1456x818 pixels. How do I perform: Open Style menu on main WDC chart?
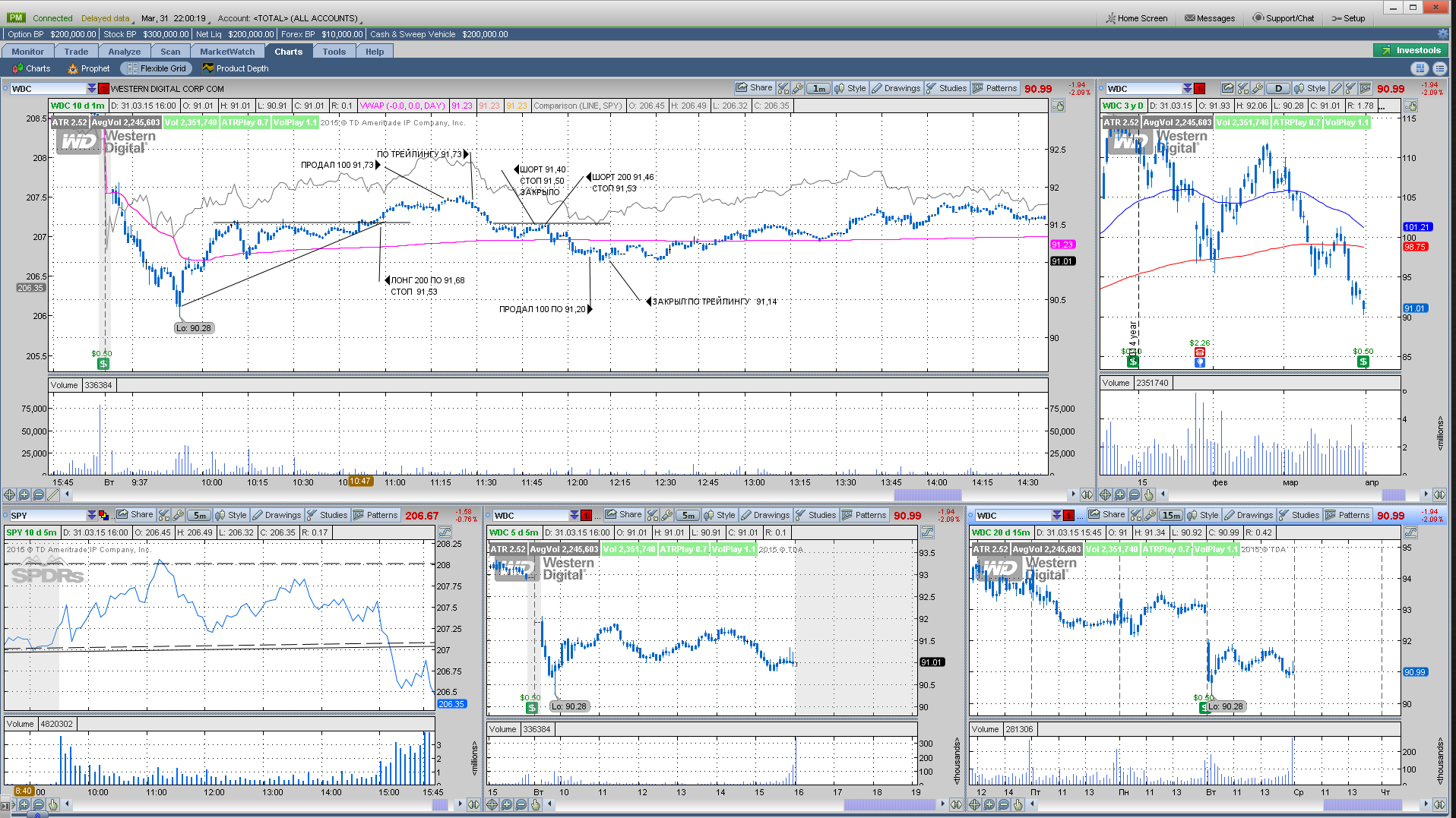[850, 88]
